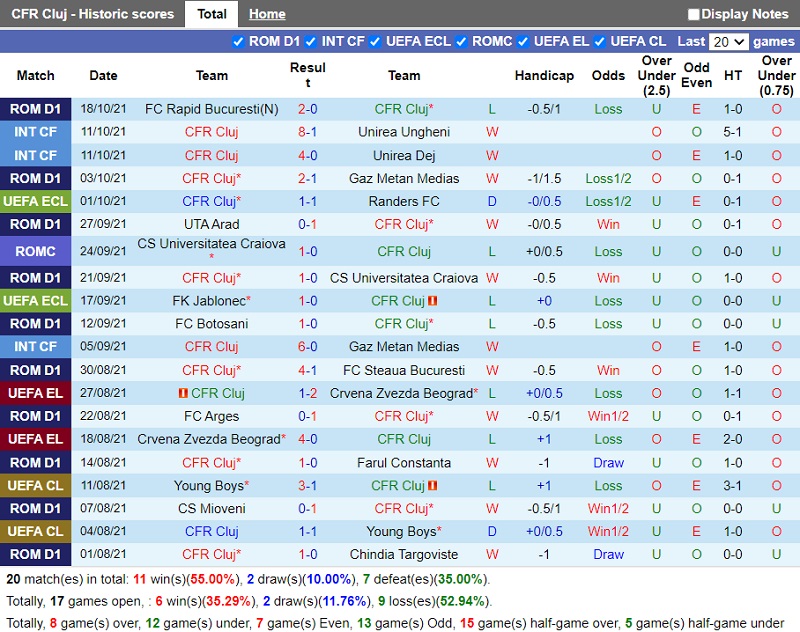The height and width of the screenshot is (632, 800).
Task: Toggle the UEFA EL filter checkbox
Action: pyautogui.click(x=523, y=42)
